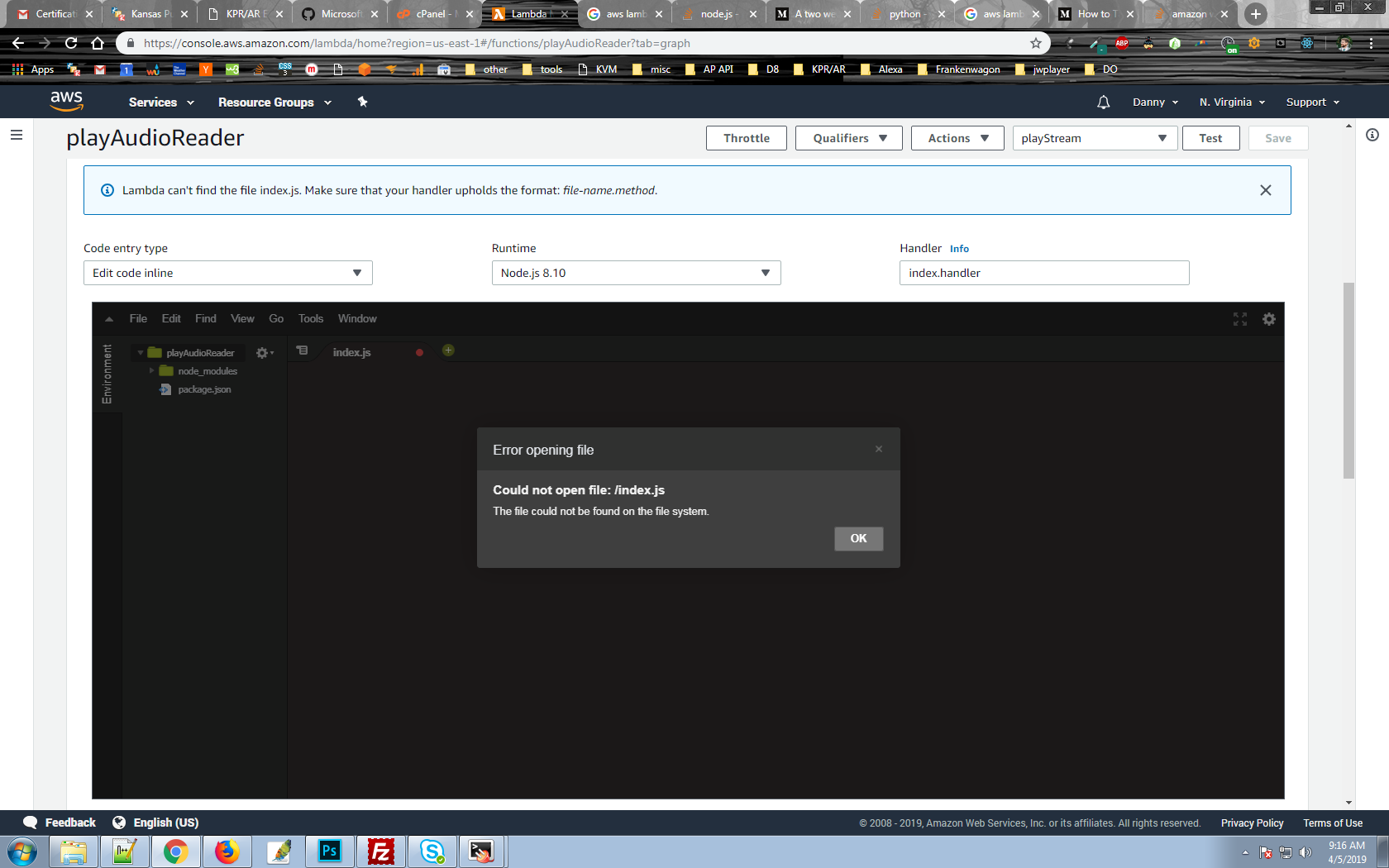
Task: Click the Throttle button
Action: (x=747, y=138)
